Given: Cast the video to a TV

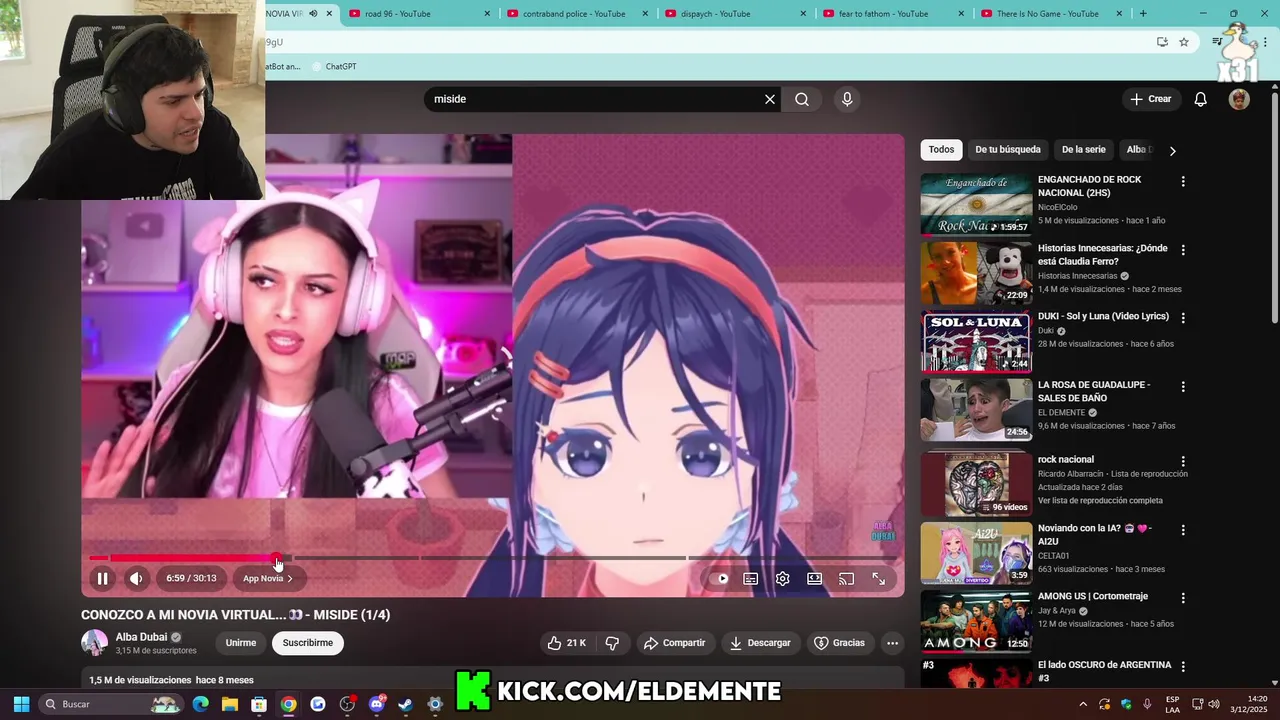Looking at the screenshot, I should tap(846, 578).
